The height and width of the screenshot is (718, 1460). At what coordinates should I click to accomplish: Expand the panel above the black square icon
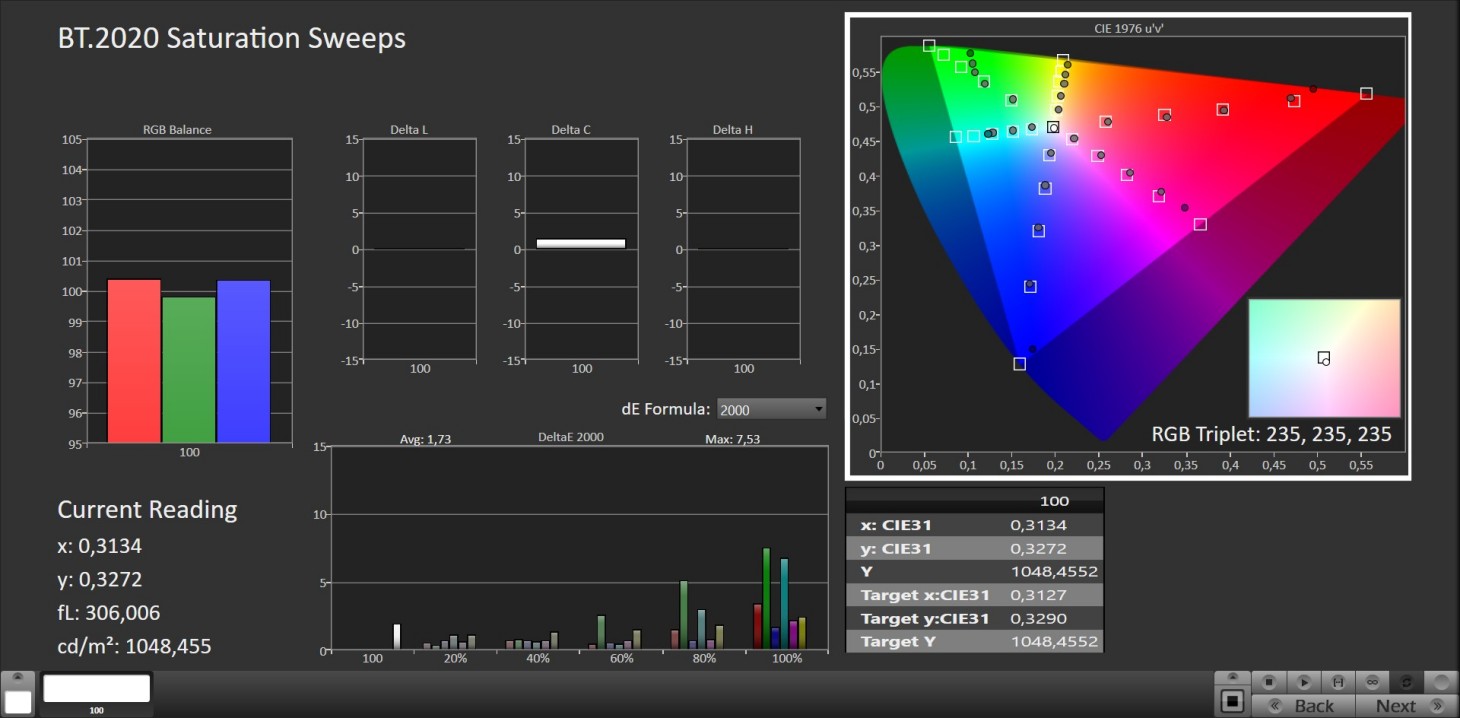pos(1233,678)
